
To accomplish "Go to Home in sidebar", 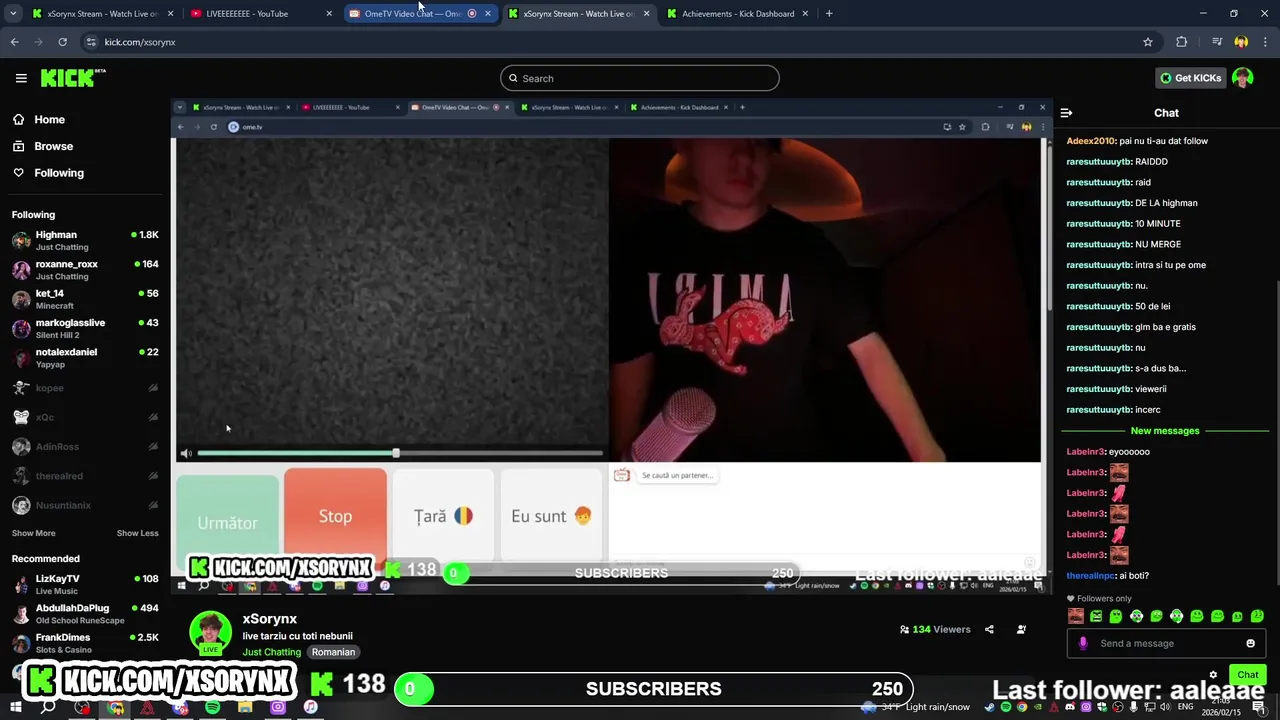I will [x=49, y=119].
